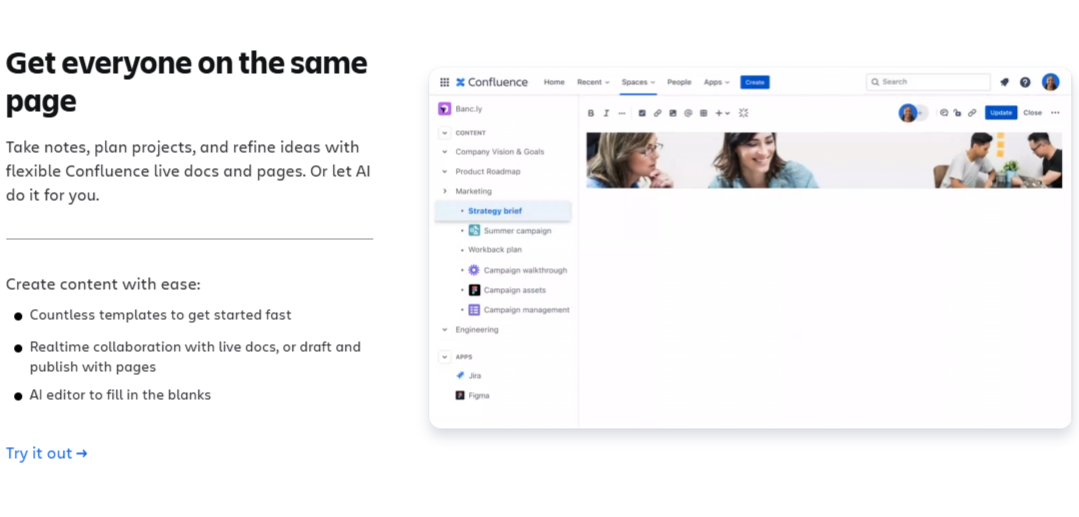1079x517 pixels.
Task: Follow the "Try it out" link
Action: (x=46, y=453)
